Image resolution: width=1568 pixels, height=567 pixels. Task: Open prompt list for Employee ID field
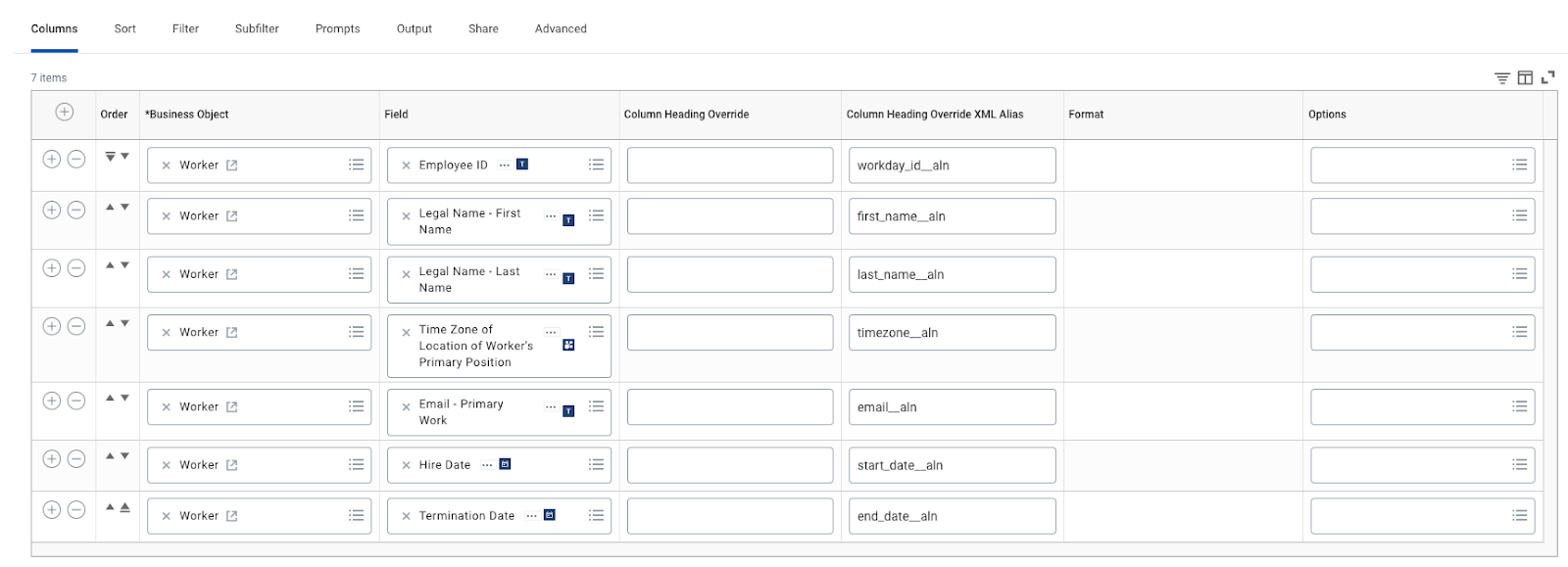(x=596, y=165)
